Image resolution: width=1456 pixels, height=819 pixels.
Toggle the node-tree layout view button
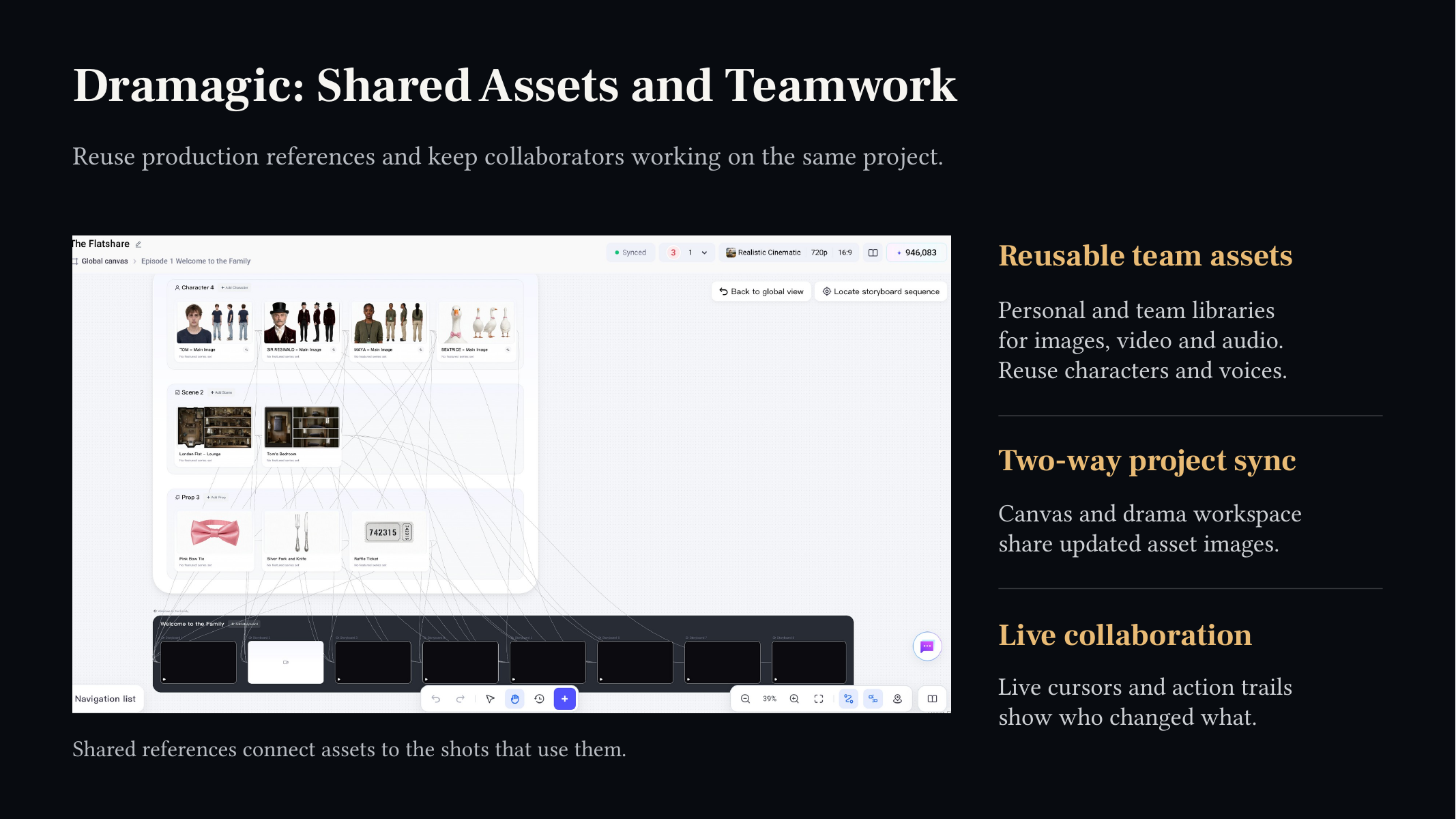[x=873, y=699]
